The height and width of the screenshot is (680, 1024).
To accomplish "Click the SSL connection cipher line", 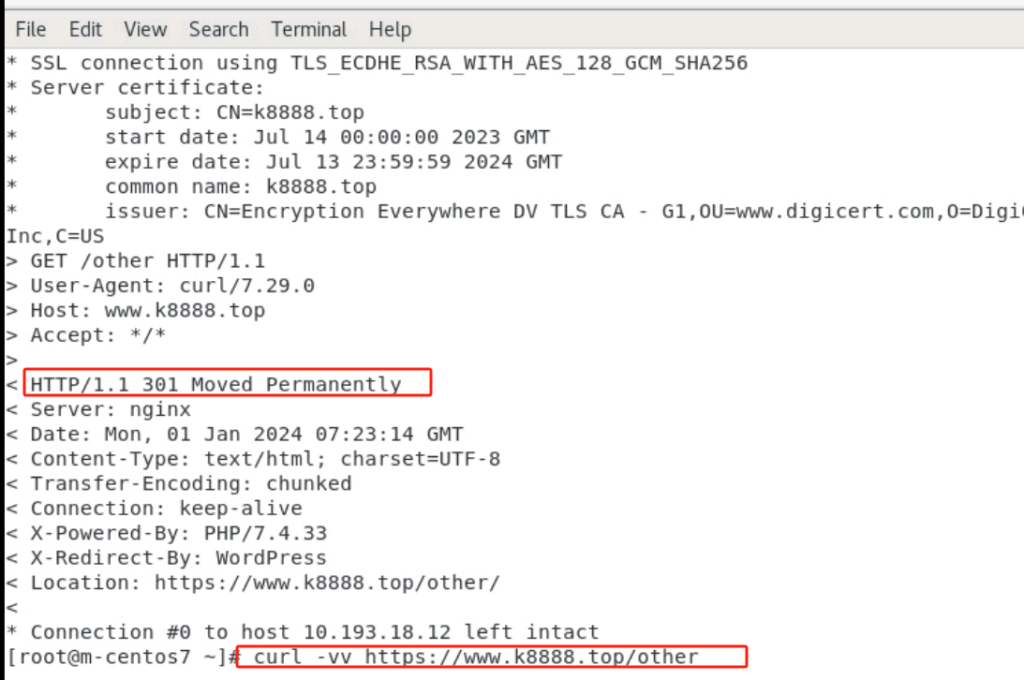I will coord(389,63).
